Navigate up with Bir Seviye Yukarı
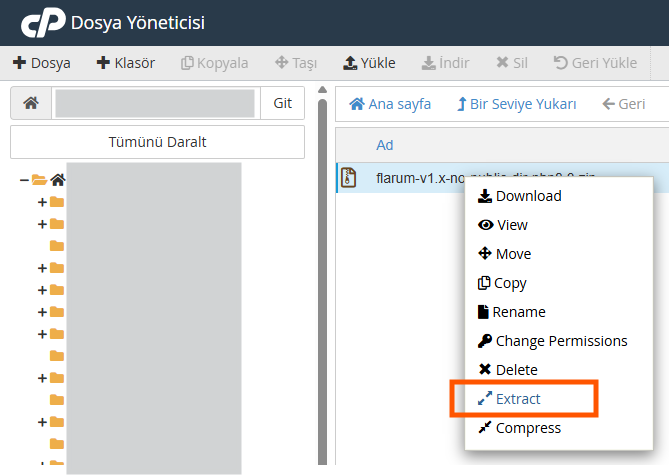 tap(517, 104)
